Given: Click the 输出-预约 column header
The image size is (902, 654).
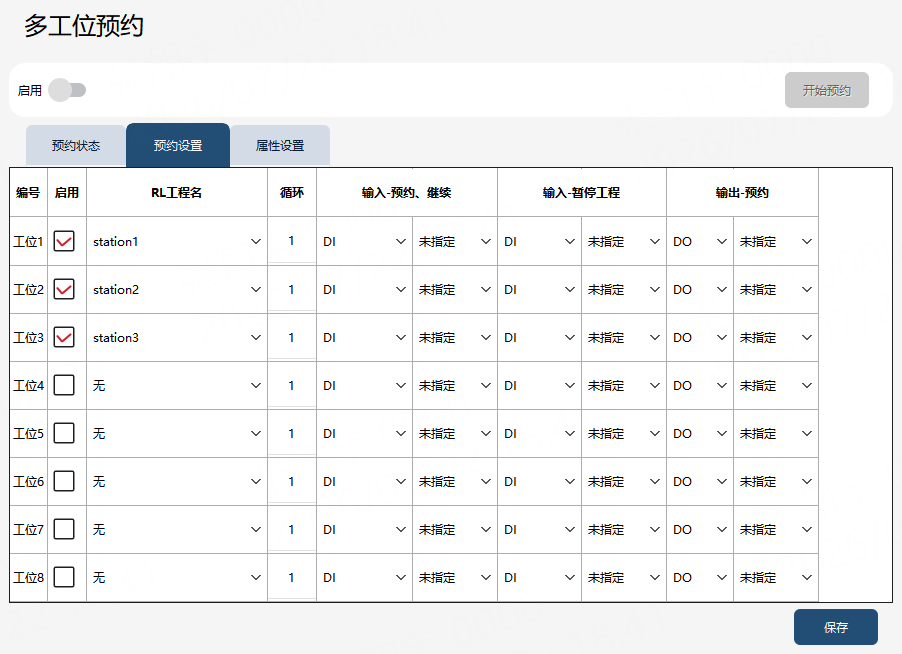Looking at the screenshot, I should pyautogui.click(x=742, y=193).
